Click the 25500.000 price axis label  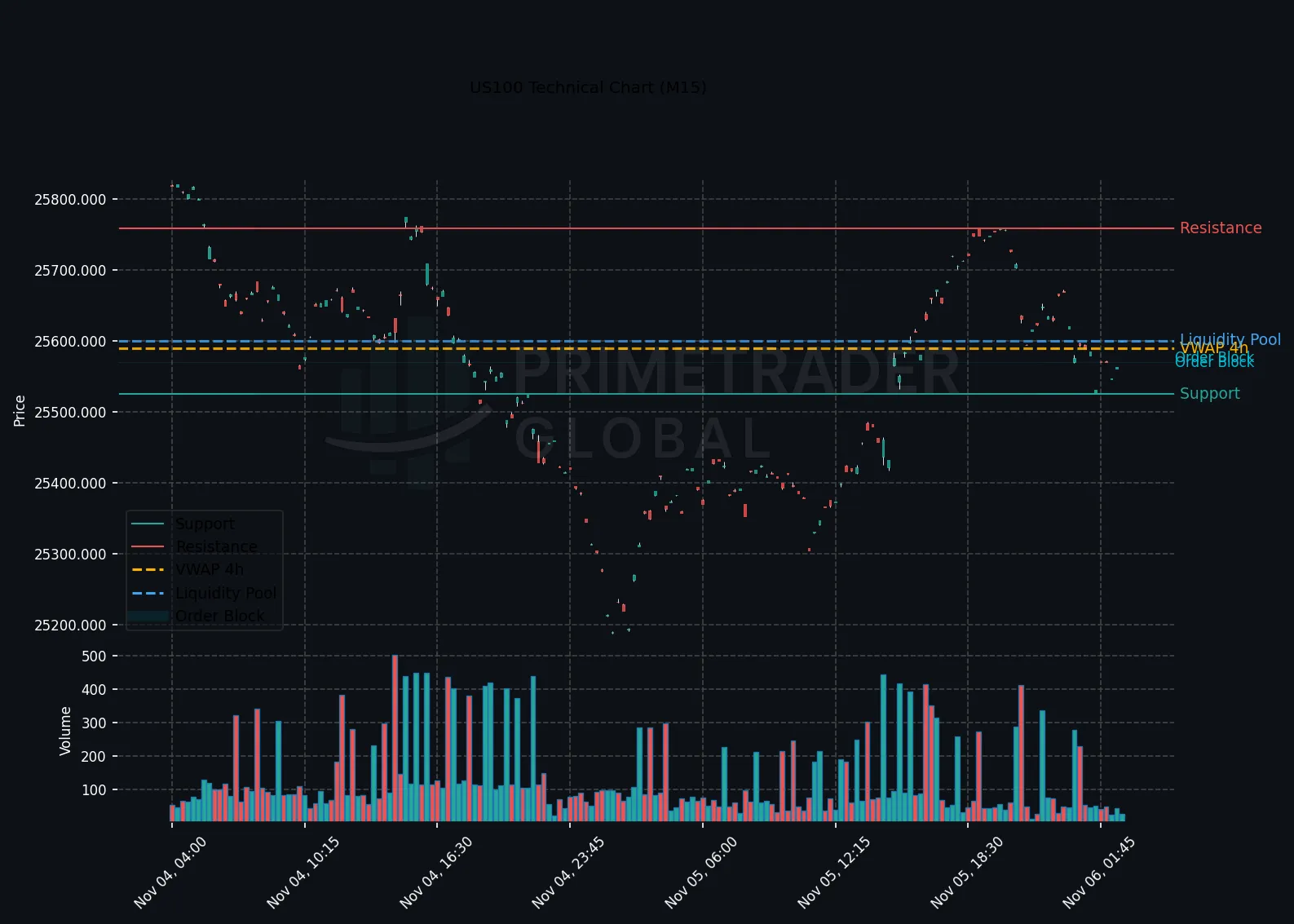(x=70, y=413)
